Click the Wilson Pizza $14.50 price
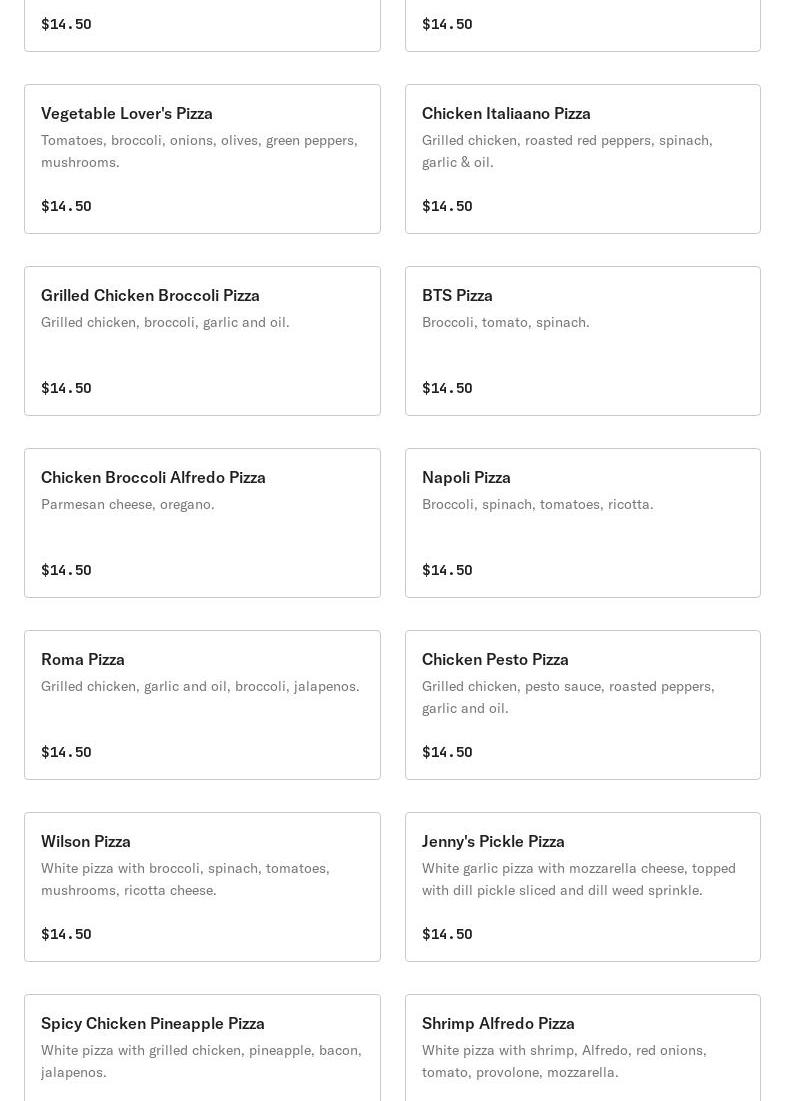The height and width of the screenshot is (1101, 785). tap(66, 934)
